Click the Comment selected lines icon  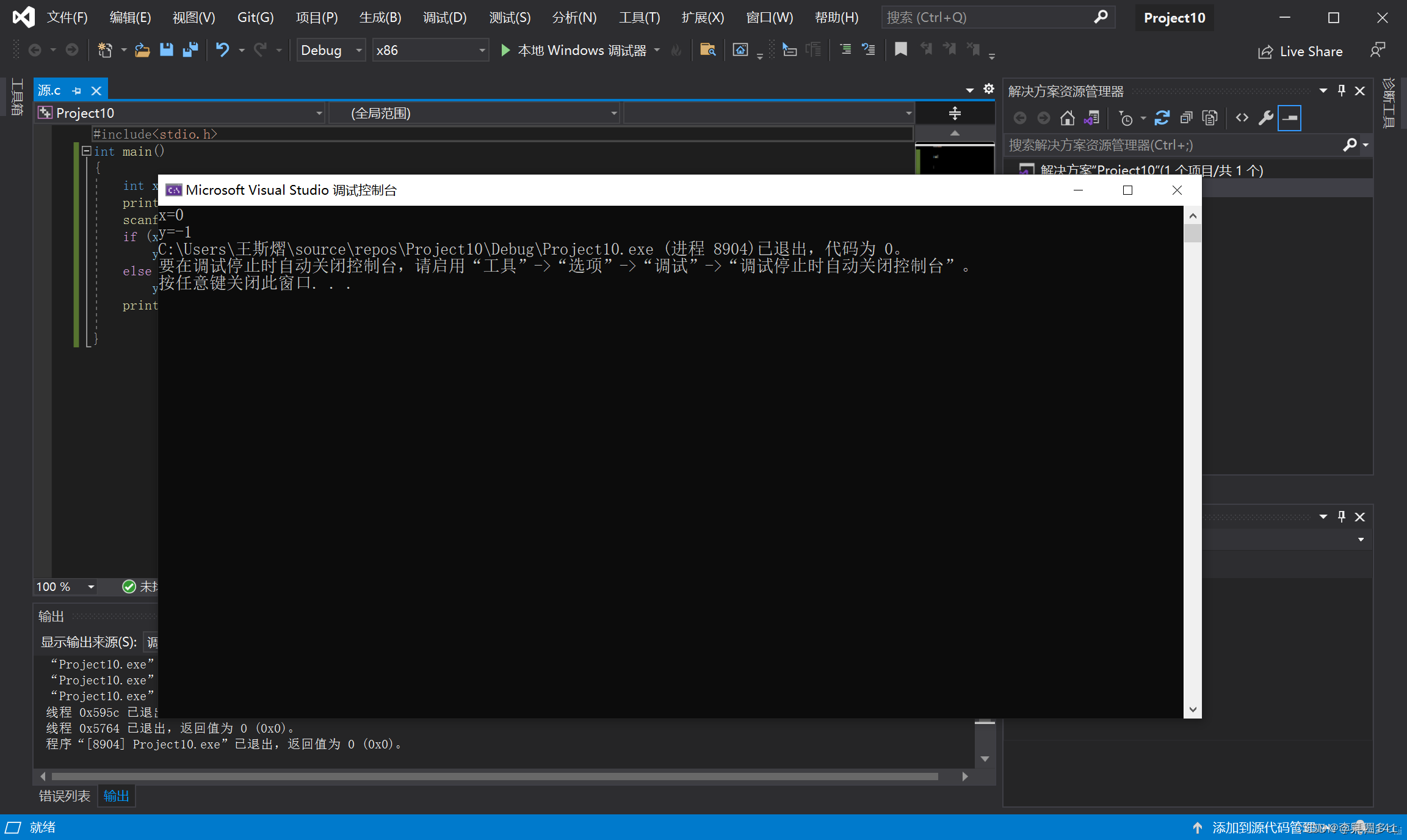(845, 50)
